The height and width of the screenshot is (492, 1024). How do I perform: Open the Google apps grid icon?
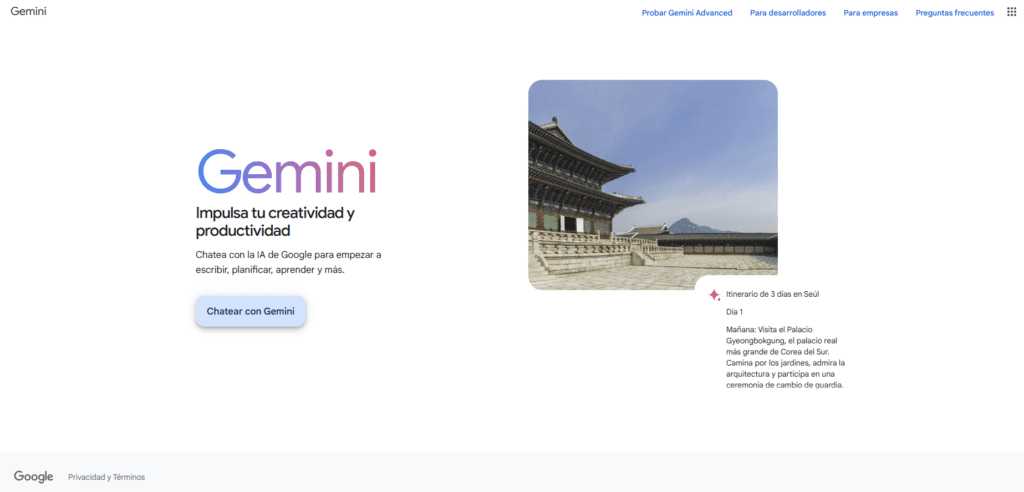coord(1012,12)
